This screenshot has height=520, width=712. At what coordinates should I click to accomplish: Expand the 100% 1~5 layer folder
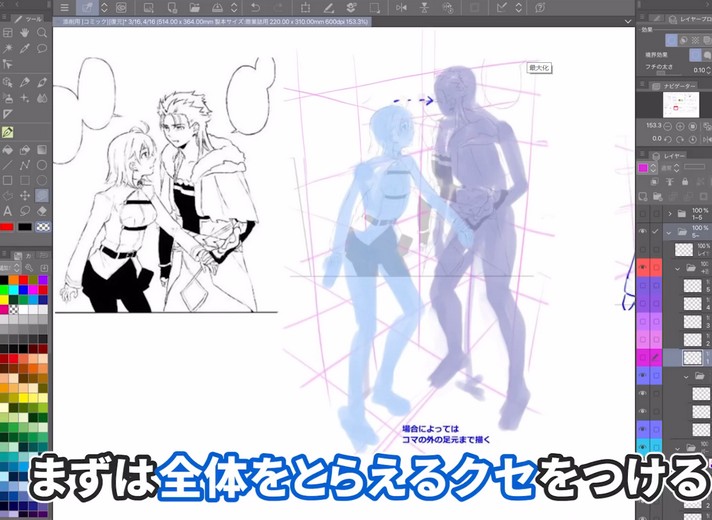670,213
